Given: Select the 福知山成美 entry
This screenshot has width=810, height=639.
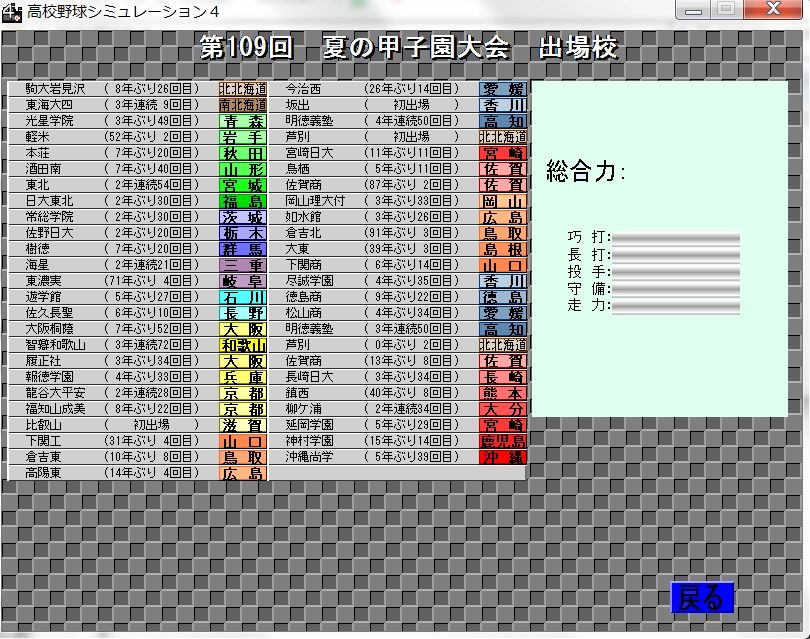Looking at the screenshot, I should [138, 409].
